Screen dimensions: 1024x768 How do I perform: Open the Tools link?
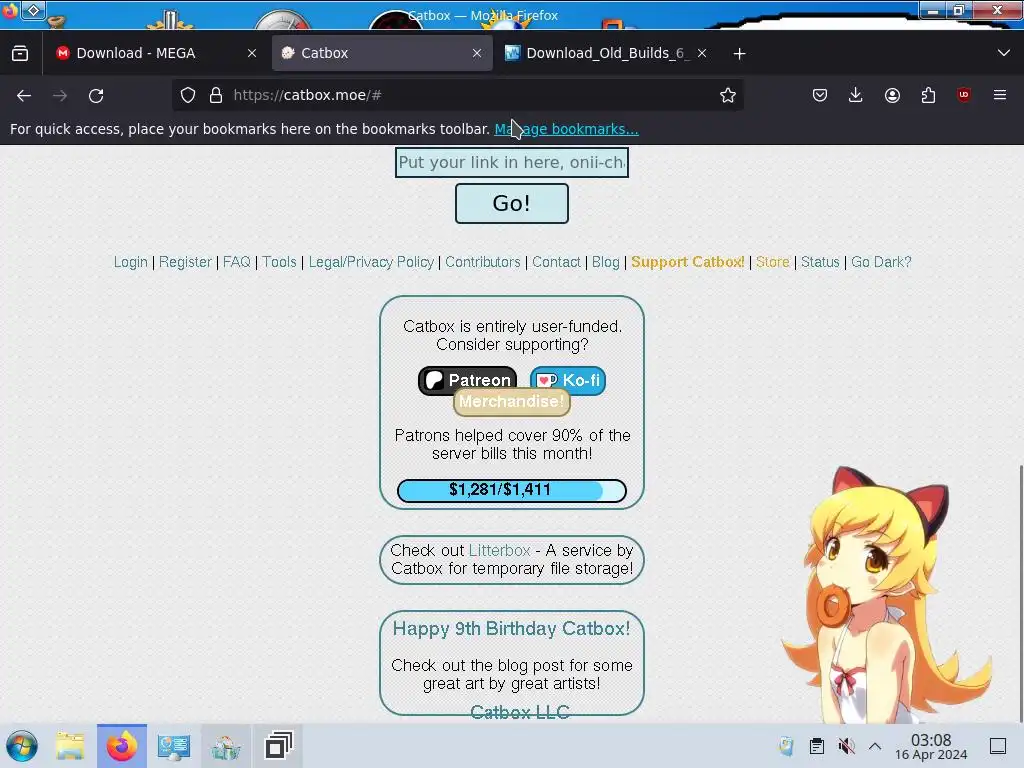click(x=280, y=262)
